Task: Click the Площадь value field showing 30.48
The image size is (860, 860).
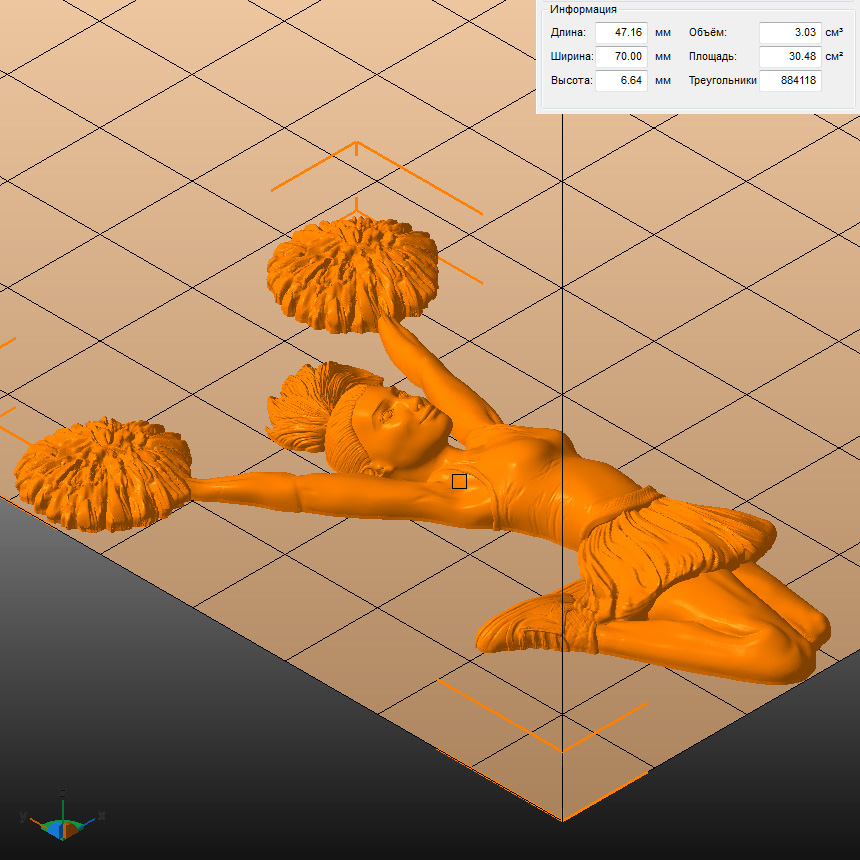Action: tap(789, 57)
